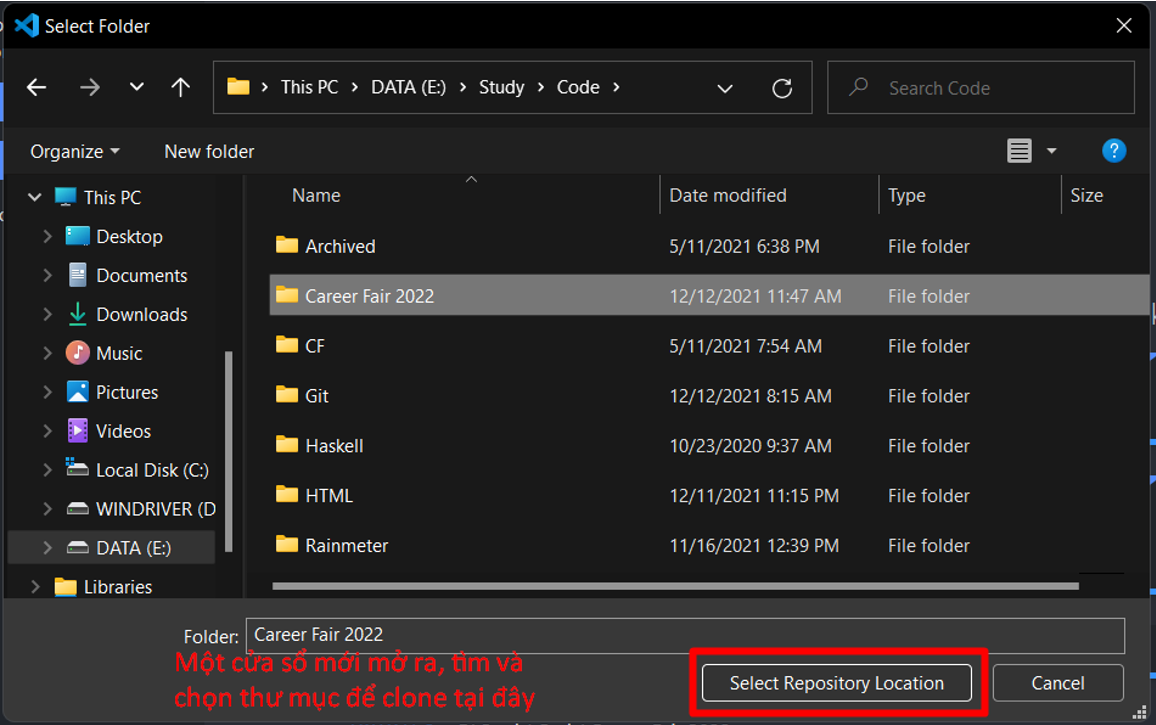
Task: Select Downloads in navigation pane
Action: point(142,314)
